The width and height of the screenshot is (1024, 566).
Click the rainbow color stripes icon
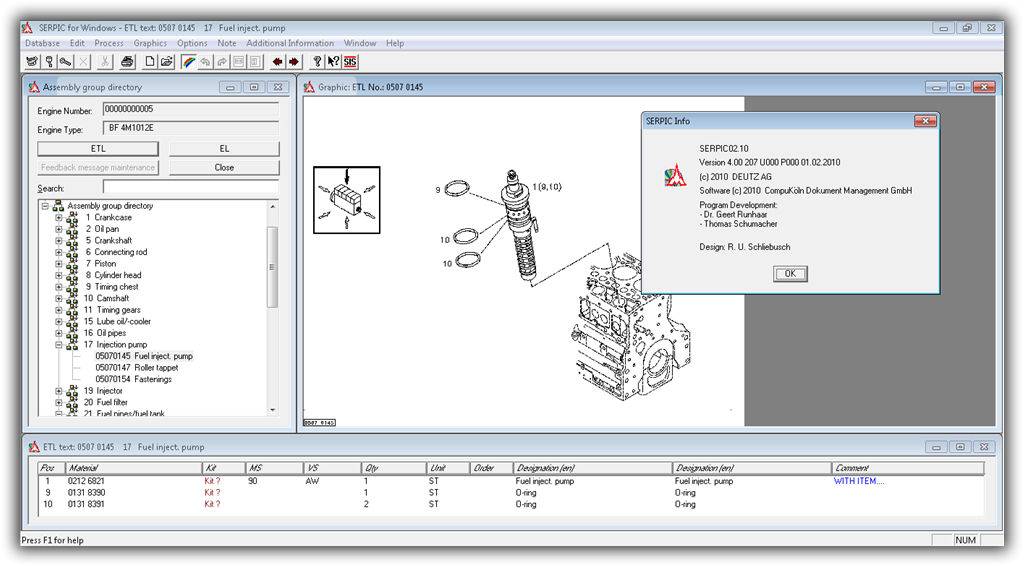click(x=189, y=62)
